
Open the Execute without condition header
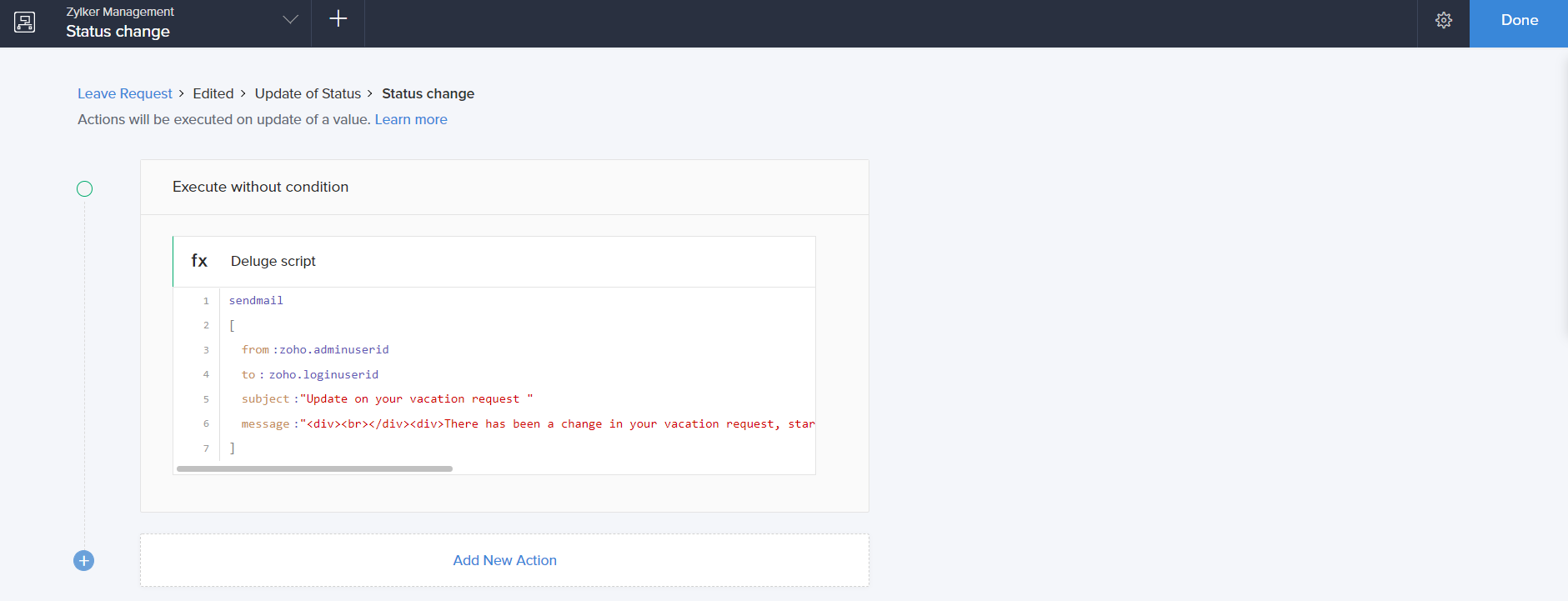[x=260, y=188]
